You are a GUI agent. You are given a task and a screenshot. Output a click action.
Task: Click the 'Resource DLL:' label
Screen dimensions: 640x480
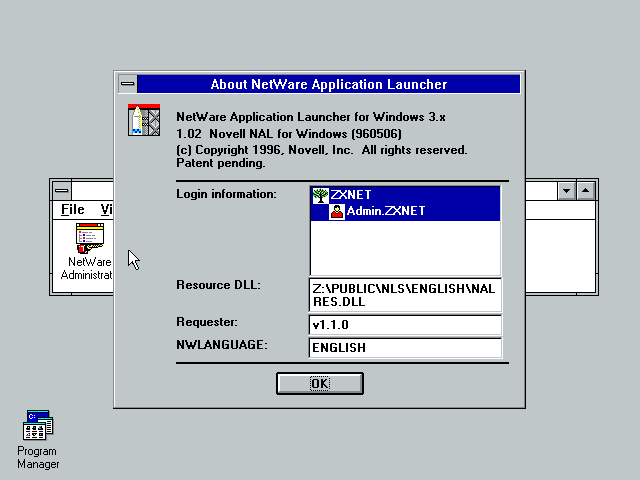click(x=218, y=285)
